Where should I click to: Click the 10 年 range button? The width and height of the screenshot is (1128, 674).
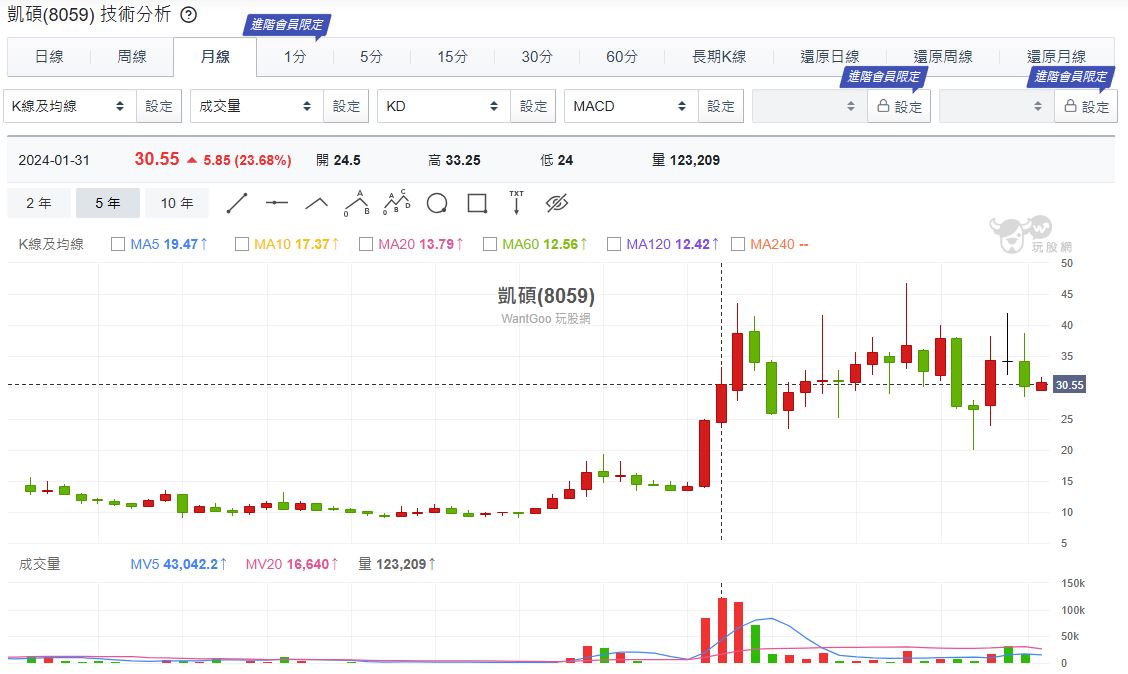tap(177, 203)
